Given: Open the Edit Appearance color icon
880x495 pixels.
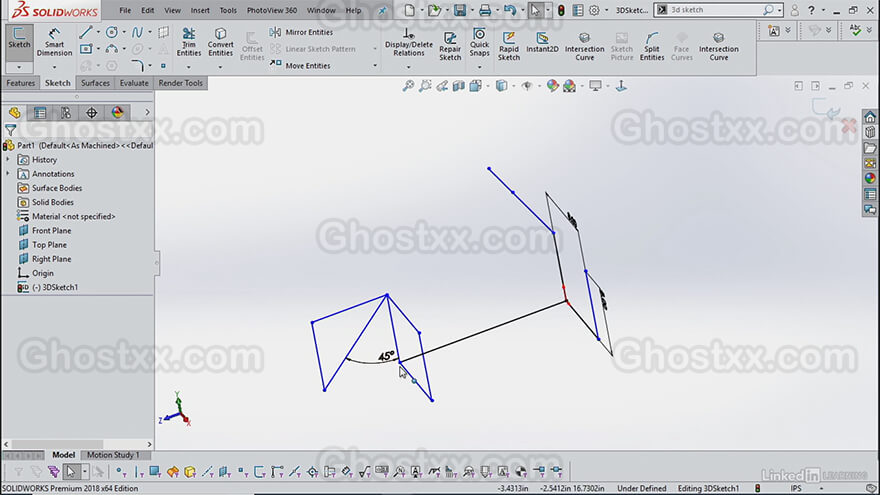Looking at the screenshot, I should tap(552, 86).
